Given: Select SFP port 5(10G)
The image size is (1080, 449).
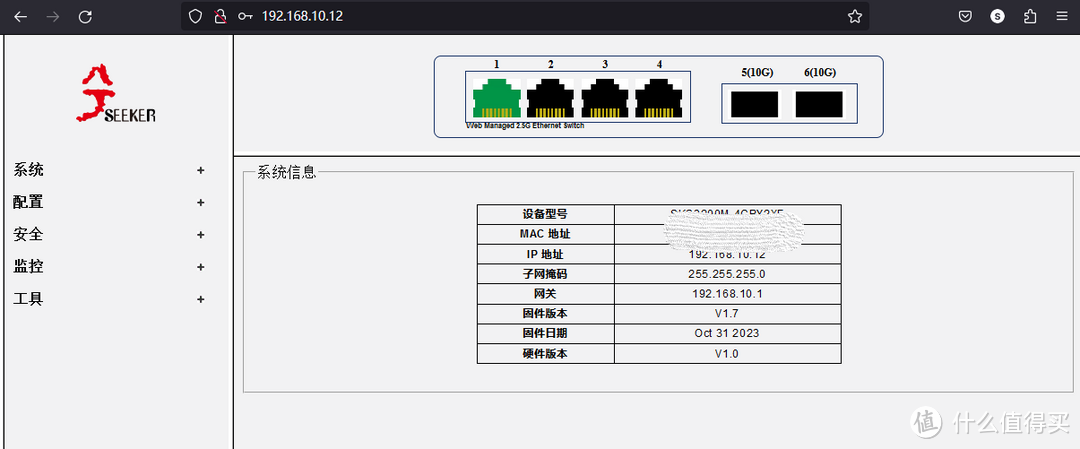Looking at the screenshot, I should (754, 104).
